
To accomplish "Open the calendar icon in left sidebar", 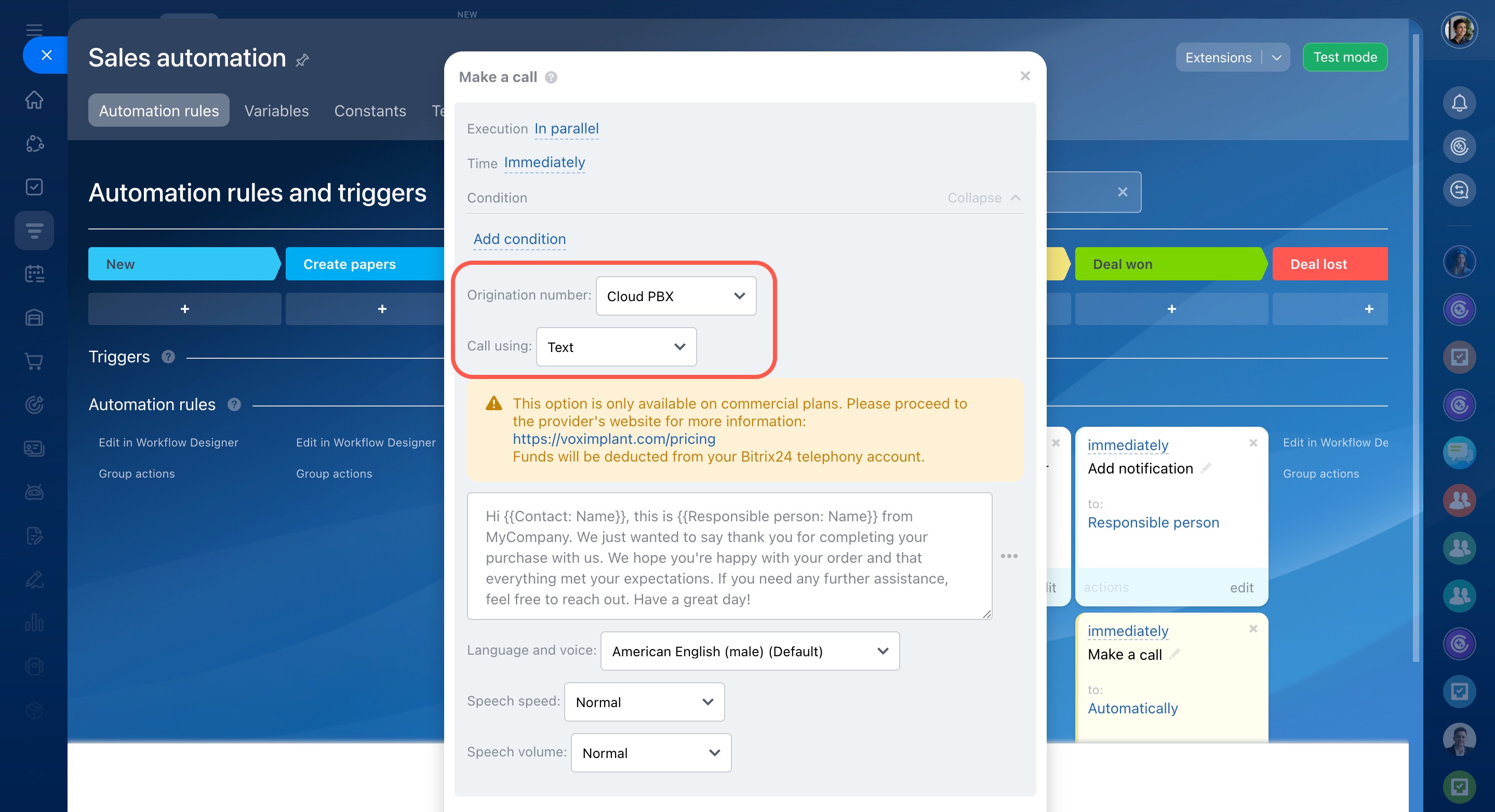I will click(34, 274).
